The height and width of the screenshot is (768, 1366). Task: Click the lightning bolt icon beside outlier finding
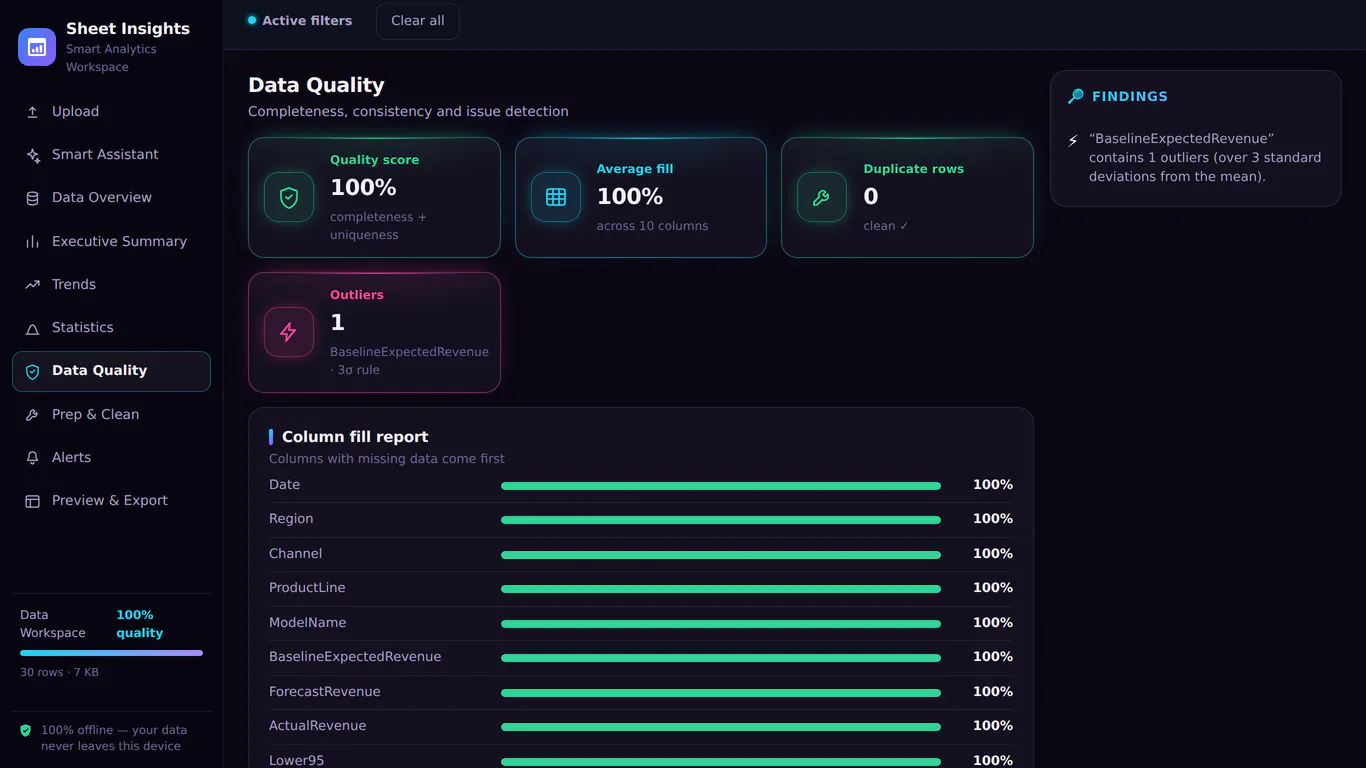tap(1073, 141)
